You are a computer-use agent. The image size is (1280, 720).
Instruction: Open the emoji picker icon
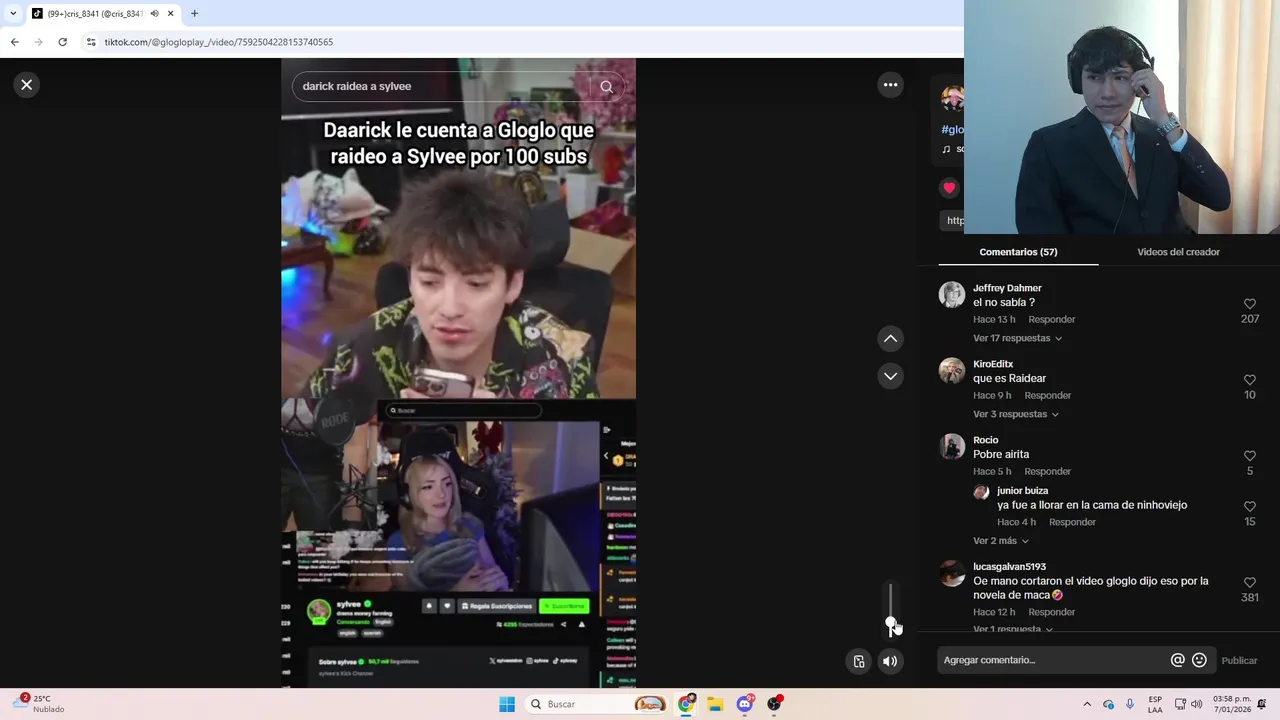point(1199,660)
